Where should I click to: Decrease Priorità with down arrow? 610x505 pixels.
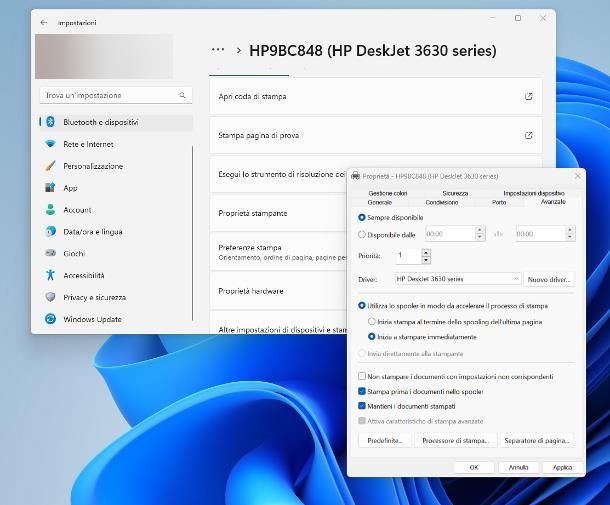coord(426,260)
